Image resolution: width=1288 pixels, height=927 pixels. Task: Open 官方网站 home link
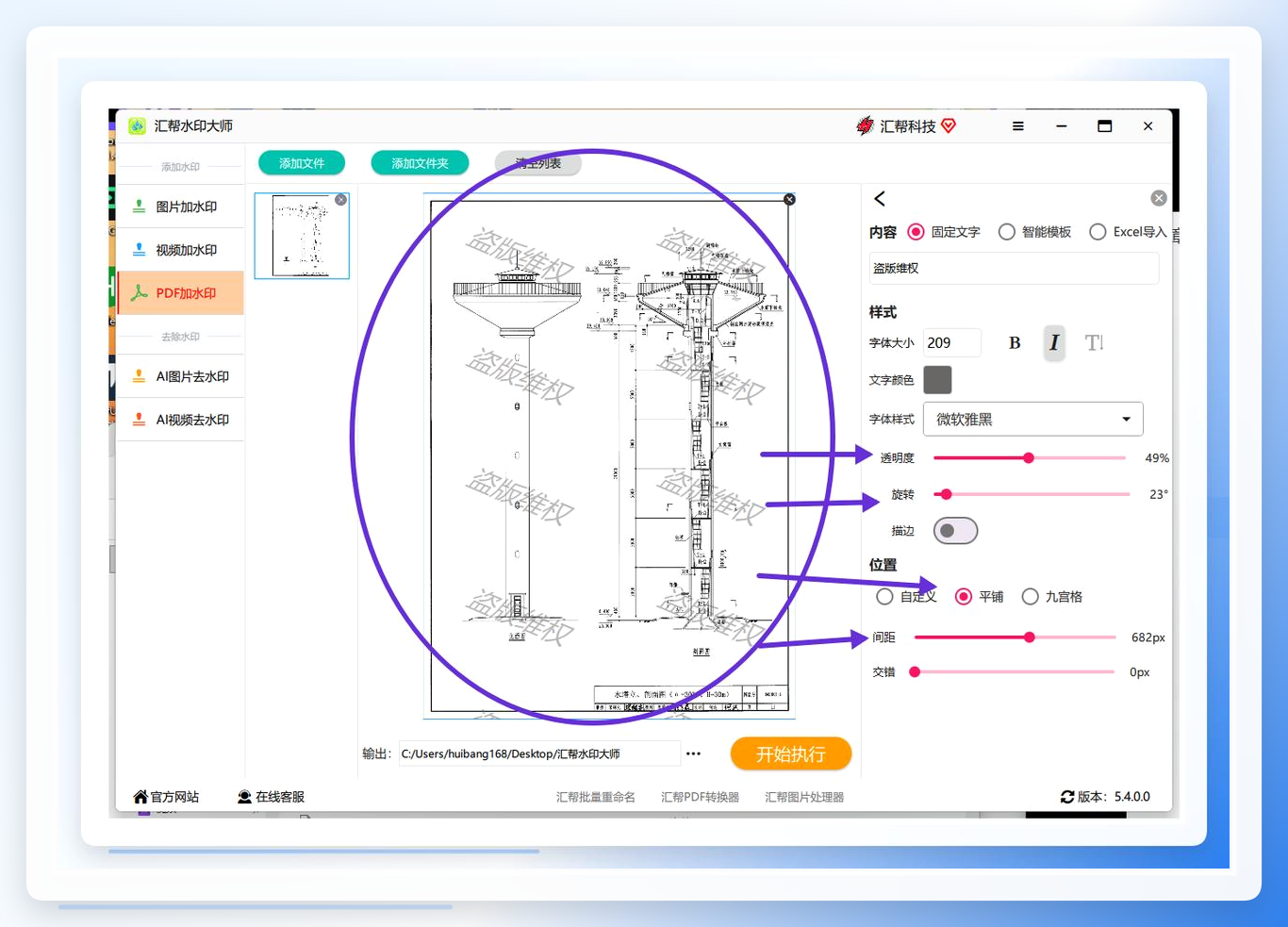(x=166, y=797)
